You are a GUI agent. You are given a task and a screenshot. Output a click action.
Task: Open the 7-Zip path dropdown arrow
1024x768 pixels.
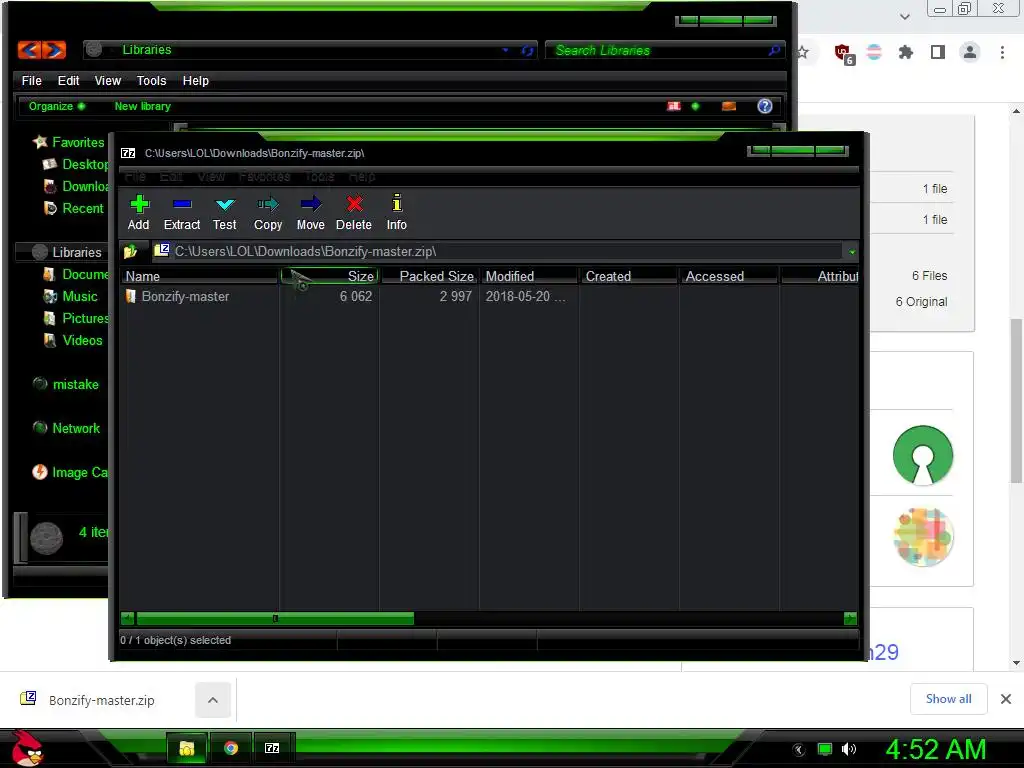[852, 252]
